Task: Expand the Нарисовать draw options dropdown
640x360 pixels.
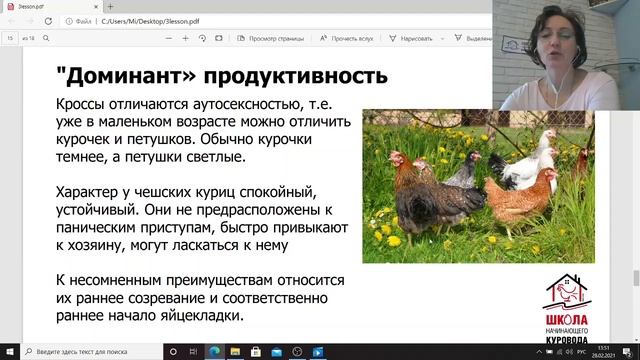Action: coord(442,38)
